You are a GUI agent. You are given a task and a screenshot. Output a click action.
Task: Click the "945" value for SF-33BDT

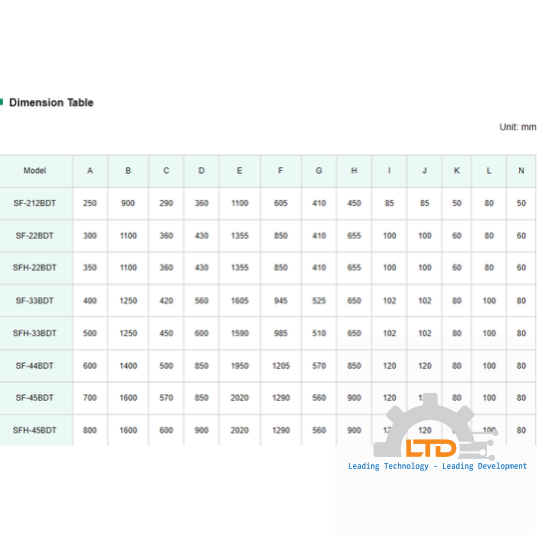tap(281, 301)
